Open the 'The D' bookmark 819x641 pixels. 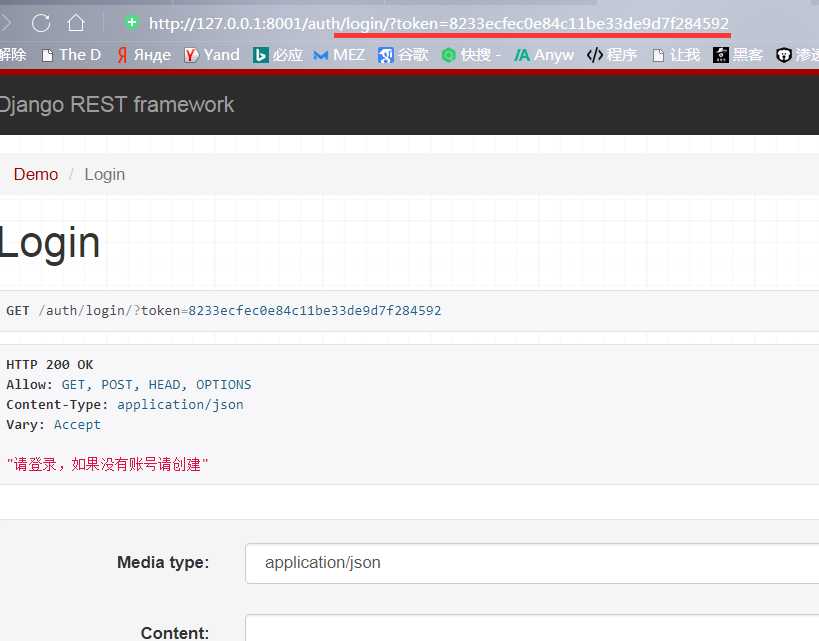pos(71,55)
